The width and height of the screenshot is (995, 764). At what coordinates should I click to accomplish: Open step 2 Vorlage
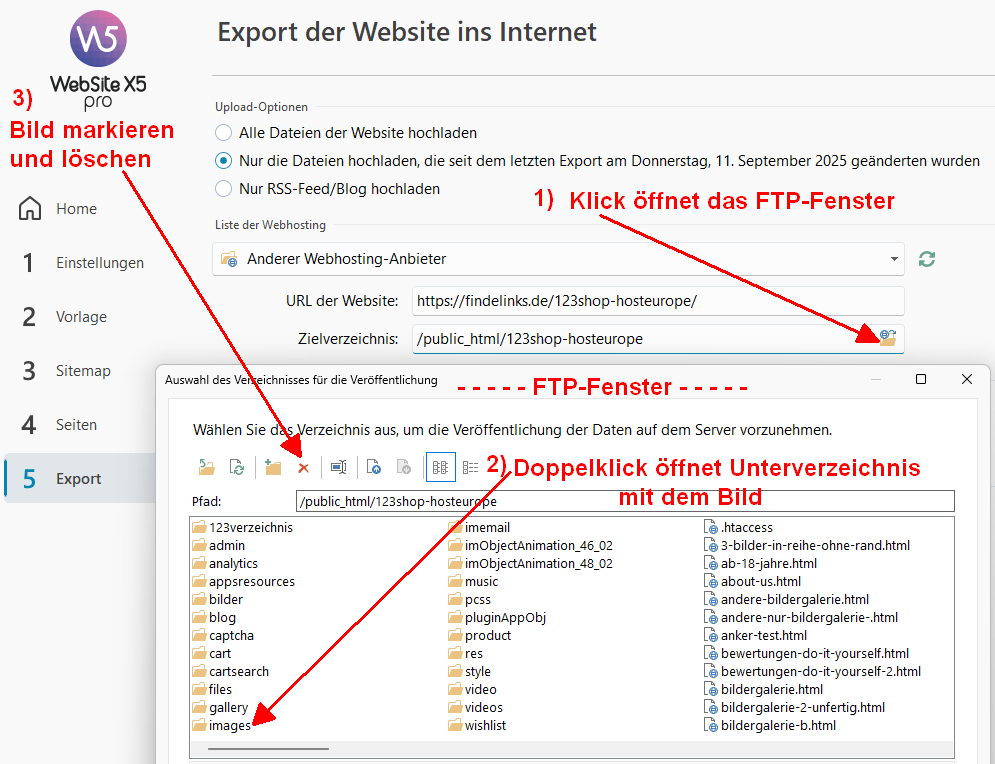[x=65, y=317]
